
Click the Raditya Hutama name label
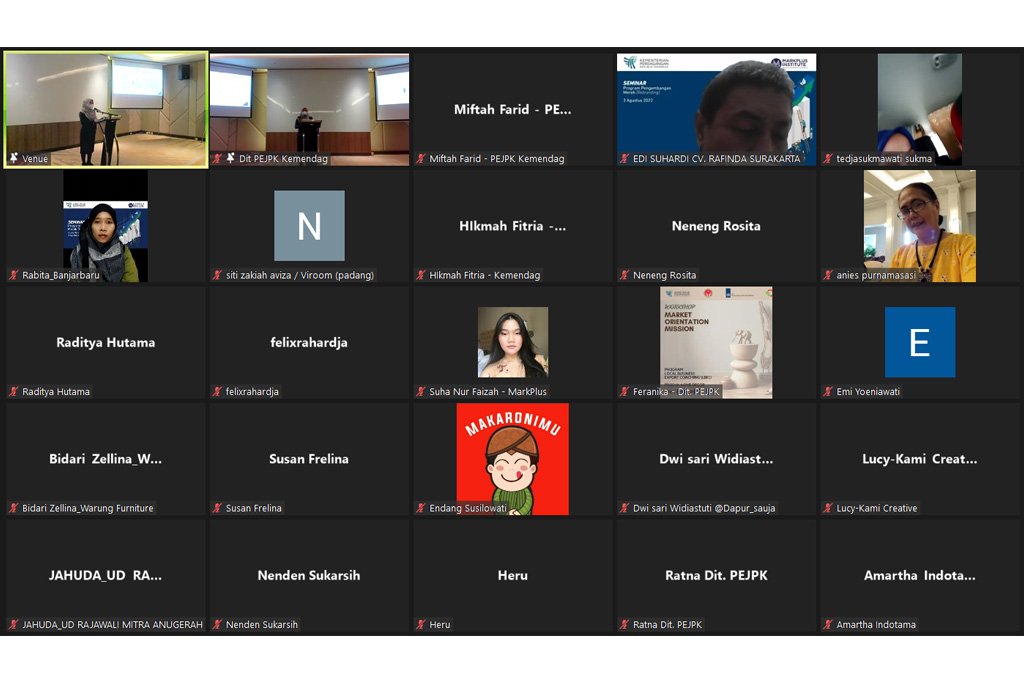pyautogui.click(x=56, y=392)
